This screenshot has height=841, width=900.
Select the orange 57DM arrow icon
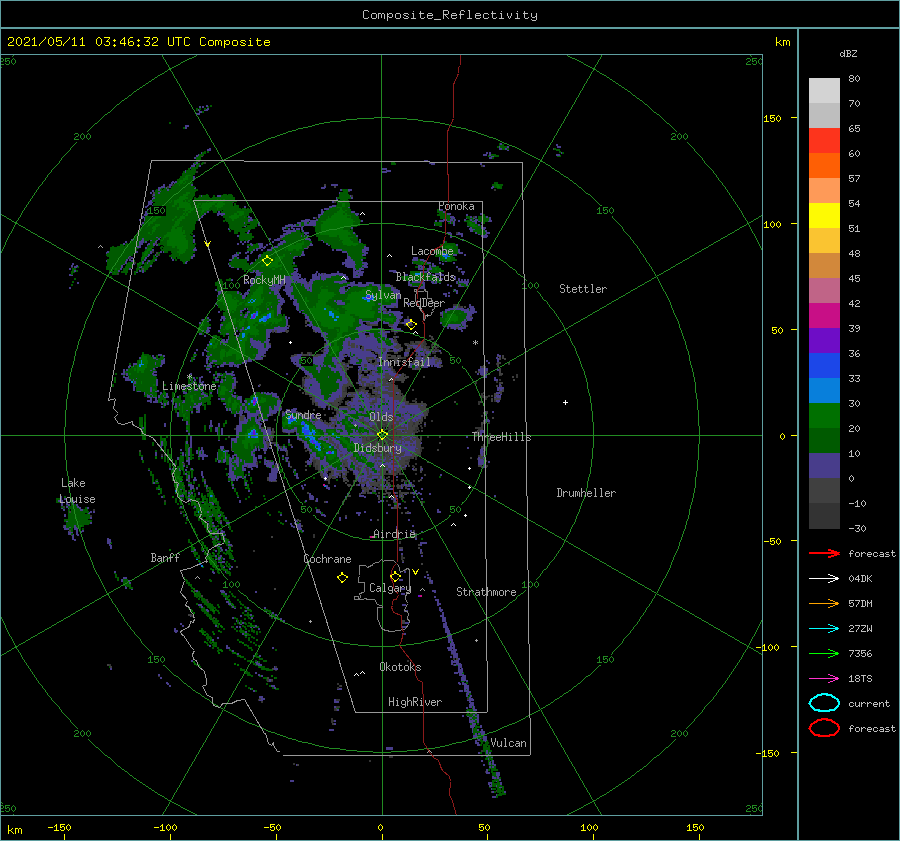point(824,603)
